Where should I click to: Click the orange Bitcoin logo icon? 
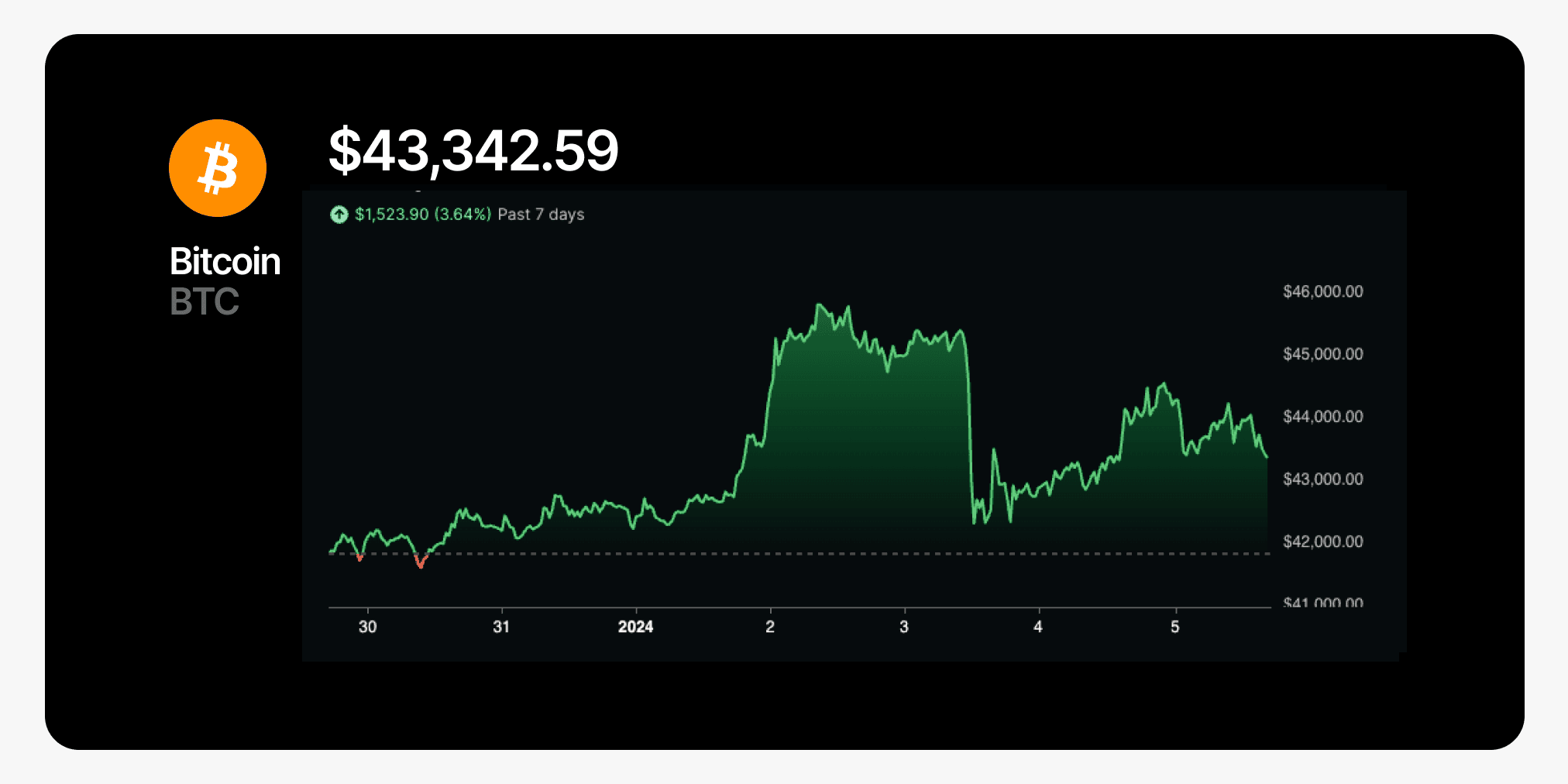click(218, 168)
